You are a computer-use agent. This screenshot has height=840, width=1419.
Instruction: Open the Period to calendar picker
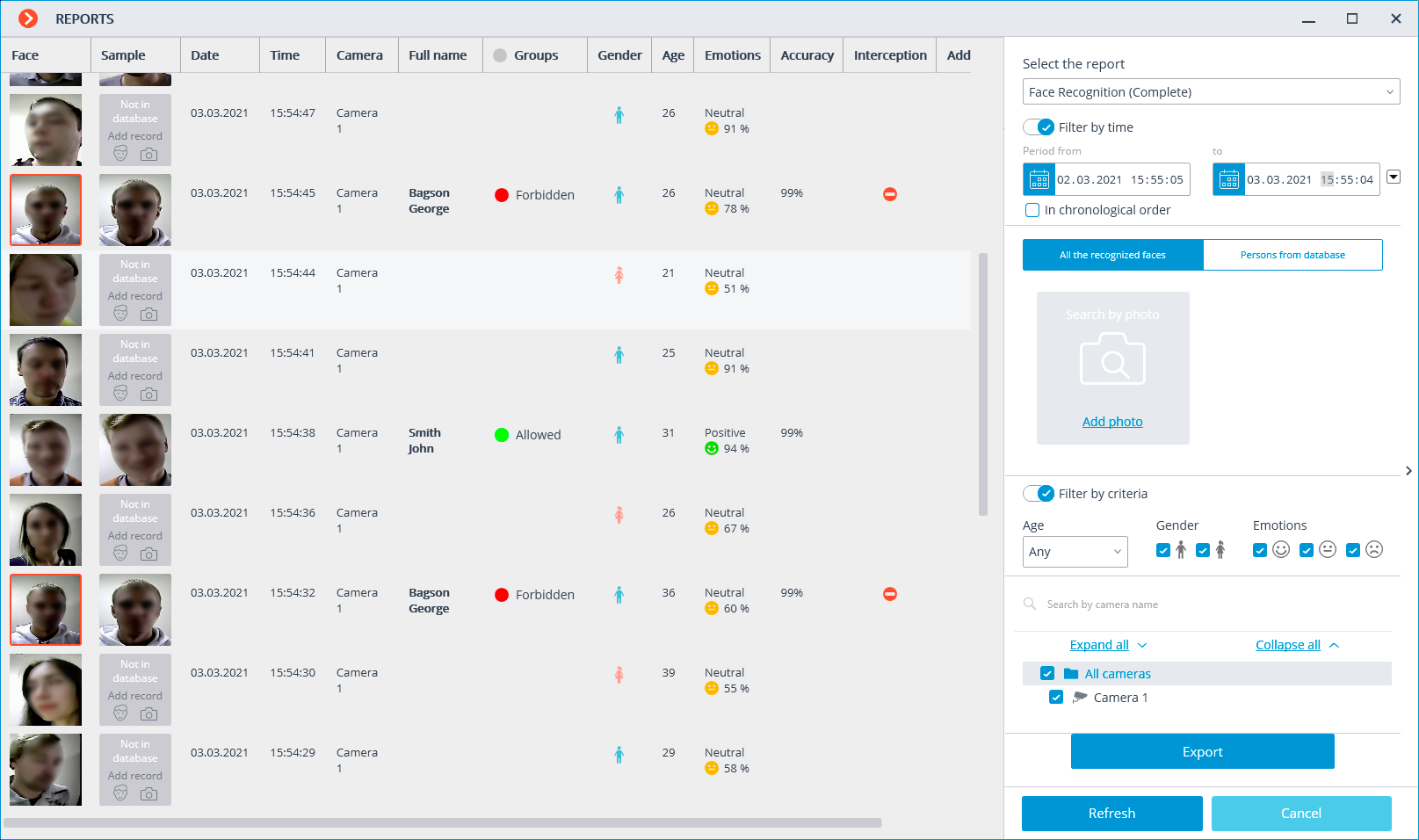tap(1229, 179)
